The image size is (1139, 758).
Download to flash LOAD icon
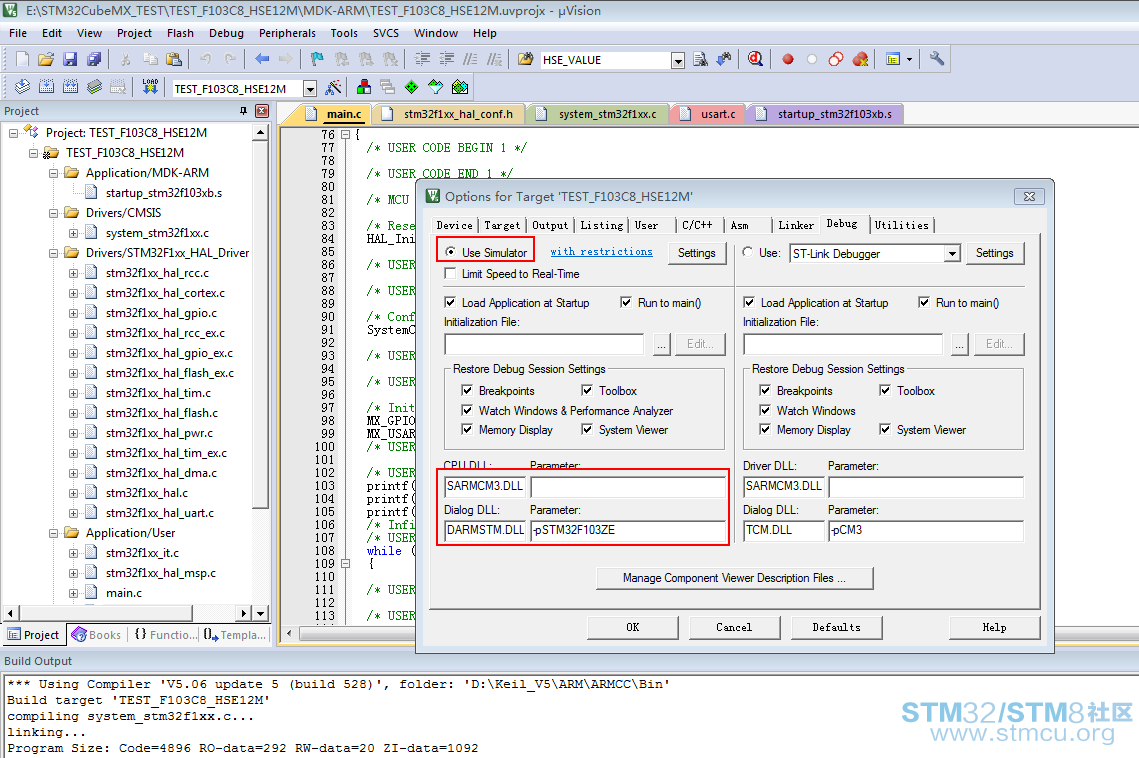[150, 87]
